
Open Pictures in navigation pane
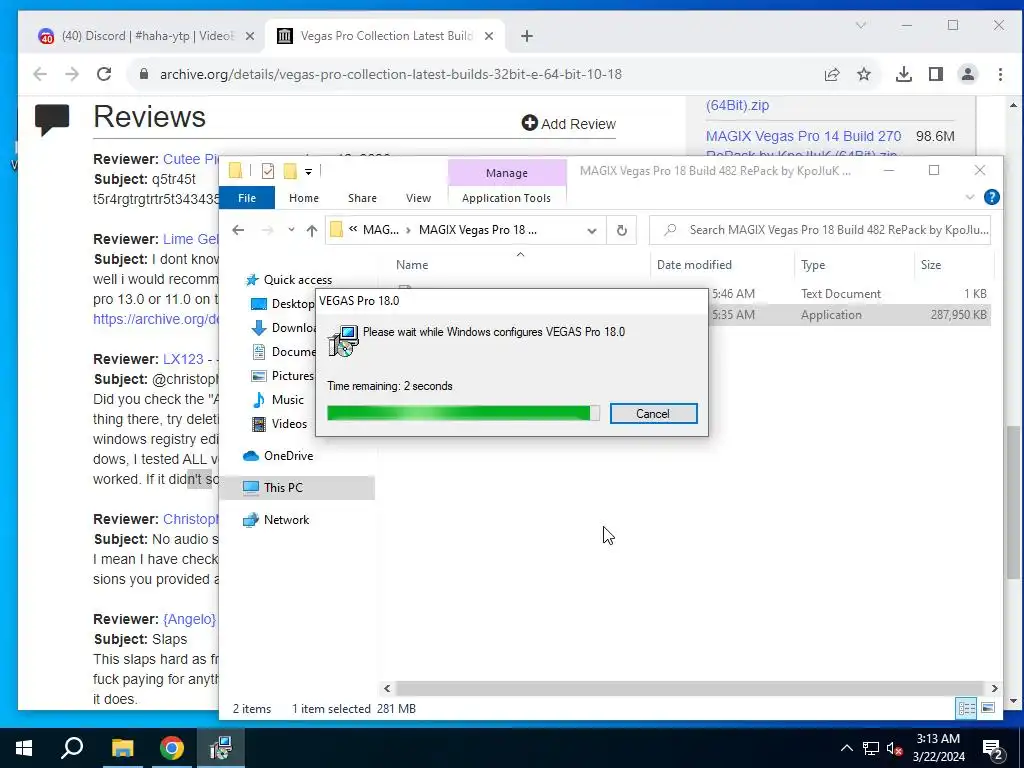pyautogui.click(x=283, y=376)
